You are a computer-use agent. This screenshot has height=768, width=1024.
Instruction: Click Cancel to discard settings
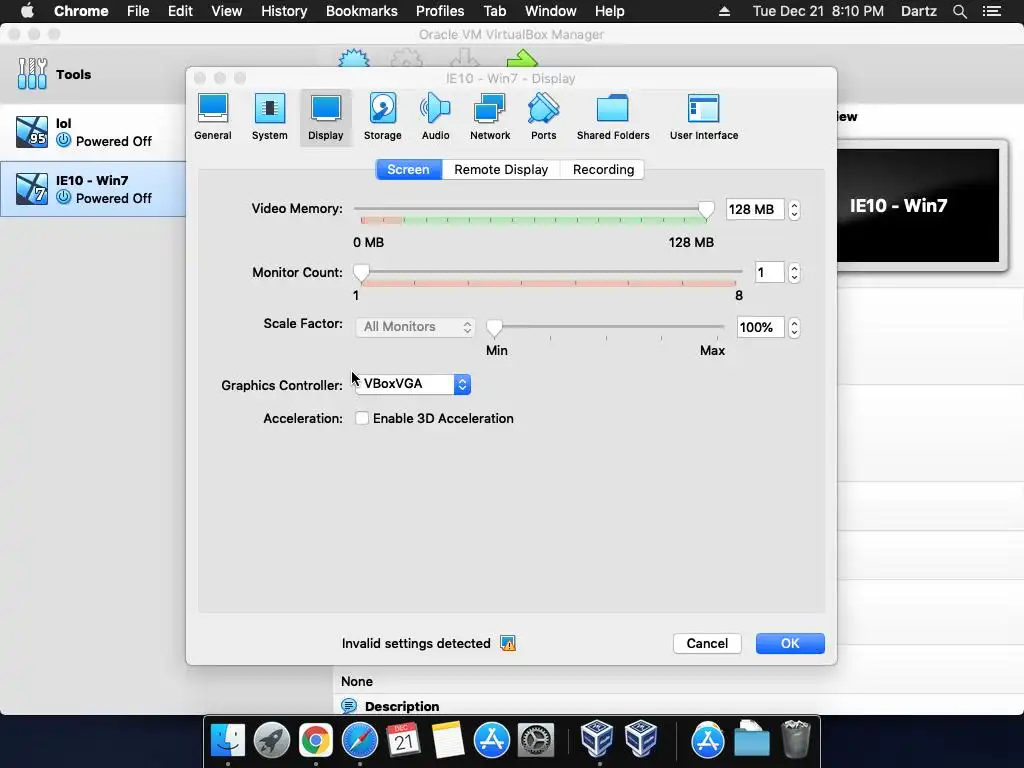[x=707, y=643]
